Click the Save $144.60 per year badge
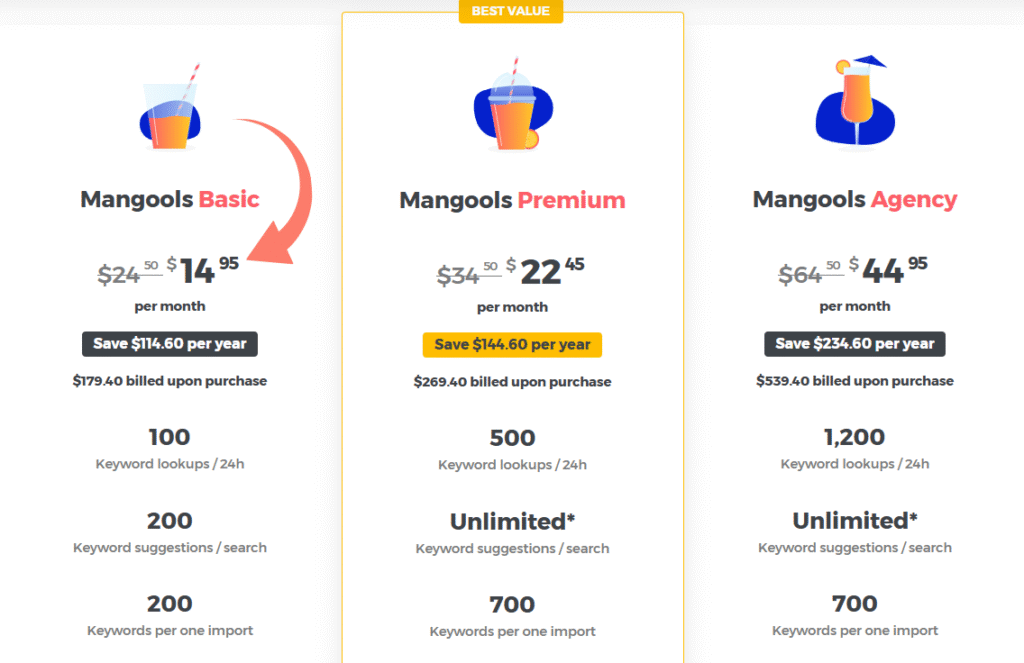The height and width of the screenshot is (663, 1024). tap(512, 344)
